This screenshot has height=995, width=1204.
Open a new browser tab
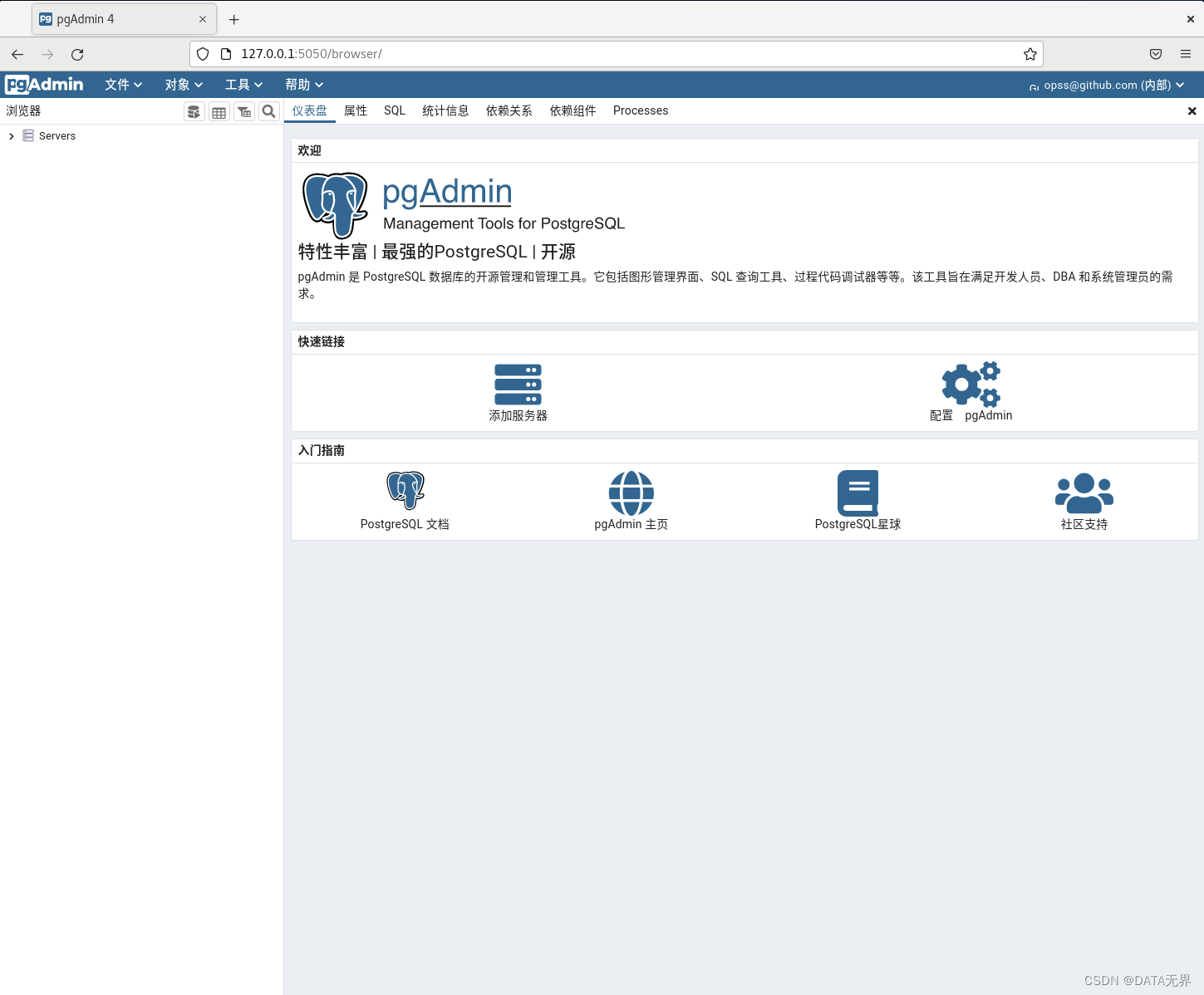pos(234,19)
